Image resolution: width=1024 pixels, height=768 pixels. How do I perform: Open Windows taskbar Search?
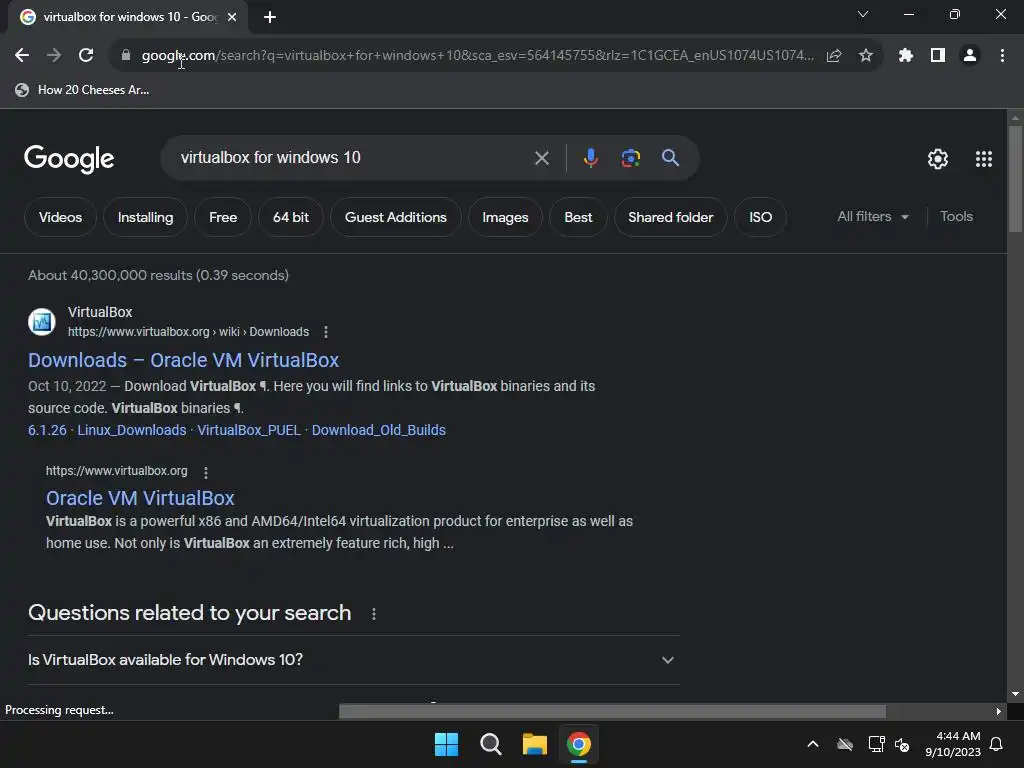[x=490, y=744]
